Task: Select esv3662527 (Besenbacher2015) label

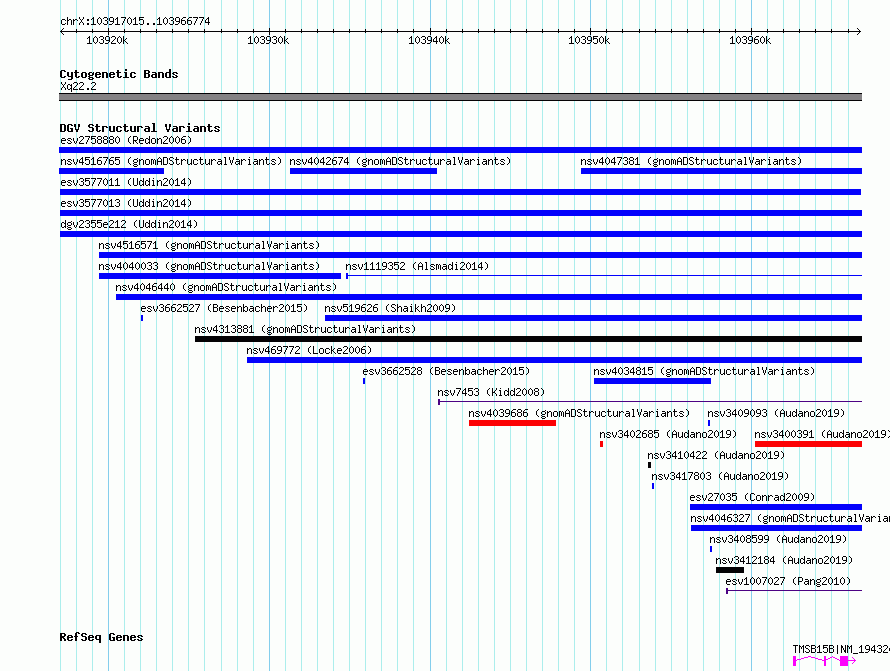Action: click(224, 308)
